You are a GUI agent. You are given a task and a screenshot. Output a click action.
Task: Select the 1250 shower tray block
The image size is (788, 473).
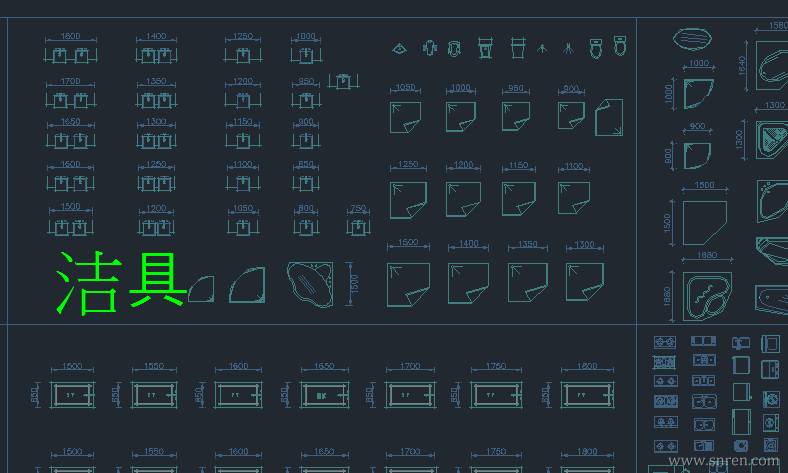(408, 200)
